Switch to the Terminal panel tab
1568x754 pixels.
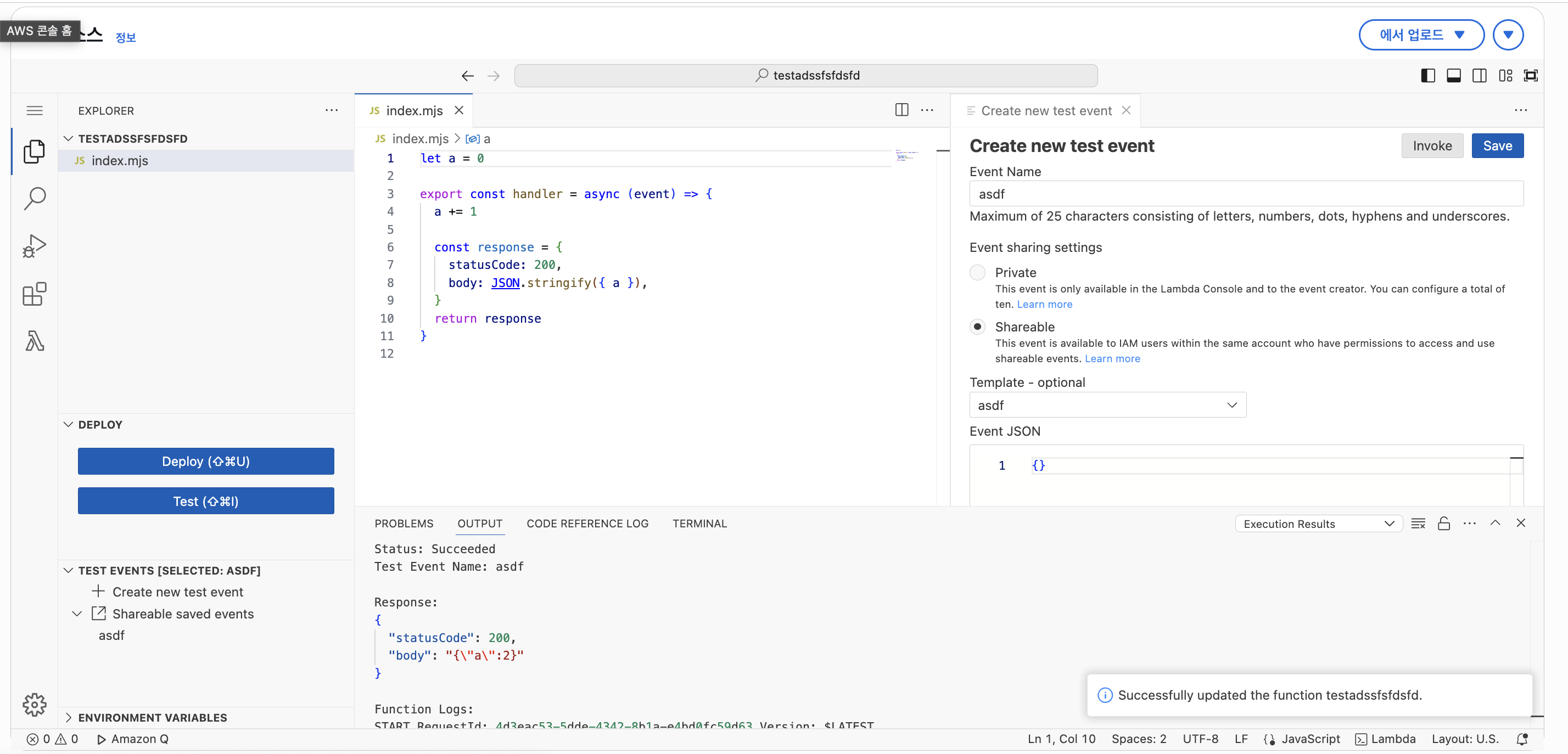point(699,524)
